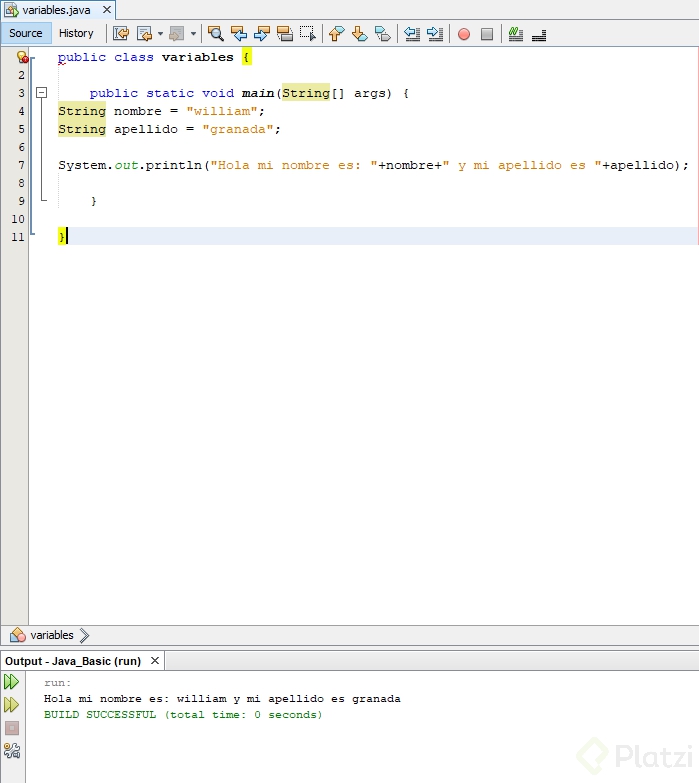
Task: Click the println call on line 7
Action: (174, 165)
